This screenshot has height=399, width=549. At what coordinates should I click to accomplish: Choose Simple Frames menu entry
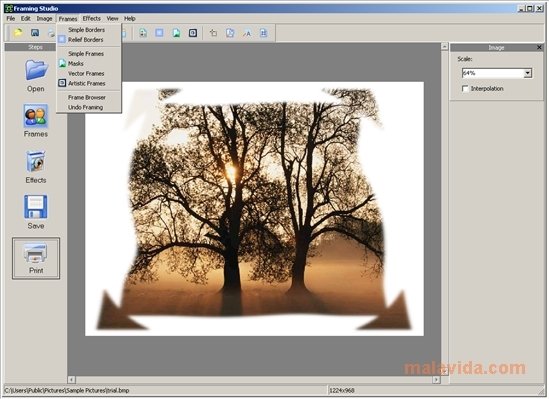[x=89, y=54]
